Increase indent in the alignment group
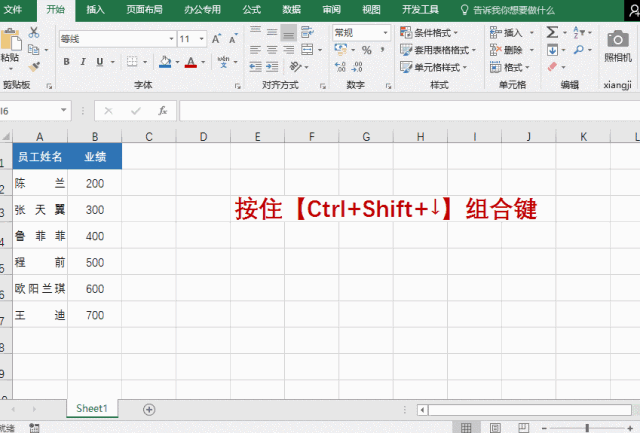The width and height of the screenshot is (640, 433). coord(272,67)
